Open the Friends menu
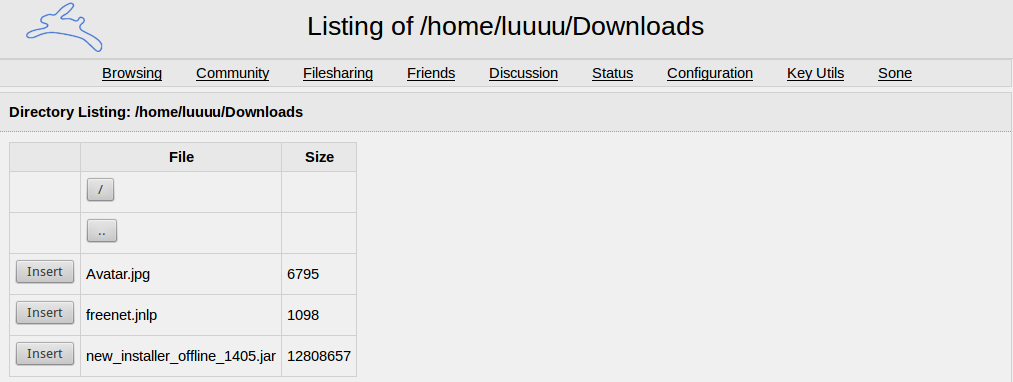This screenshot has height=382, width=1013. 431,73
